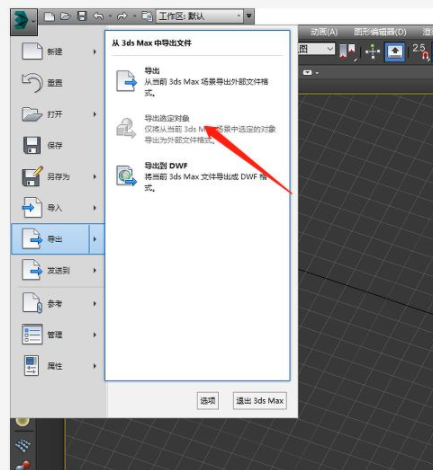Click the red ball icon in left panel
The image size is (433, 470).
click(x=23, y=465)
